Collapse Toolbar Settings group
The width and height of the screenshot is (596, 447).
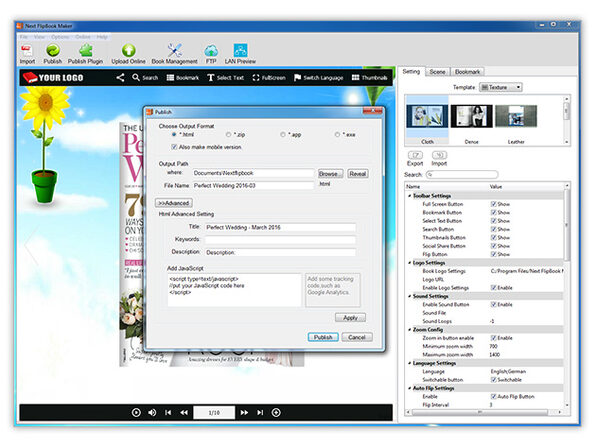409,196
